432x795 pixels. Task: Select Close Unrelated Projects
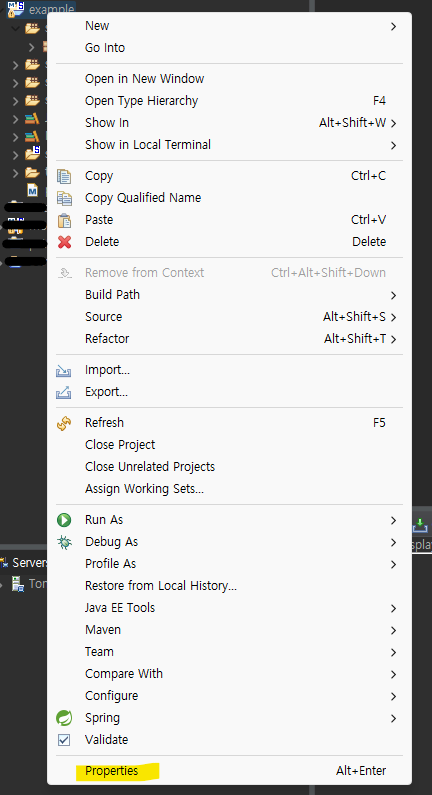click(229, 466)
